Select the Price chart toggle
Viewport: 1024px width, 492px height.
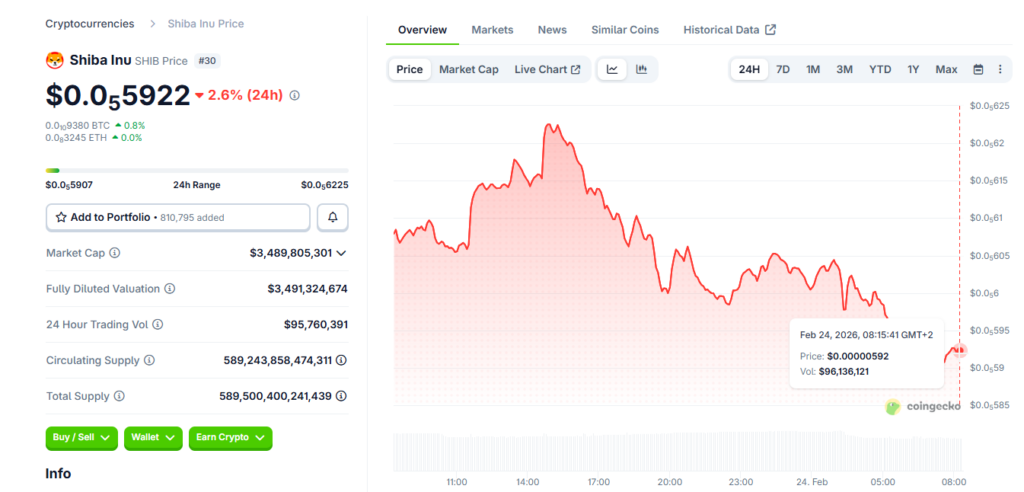tap(409, 69)
